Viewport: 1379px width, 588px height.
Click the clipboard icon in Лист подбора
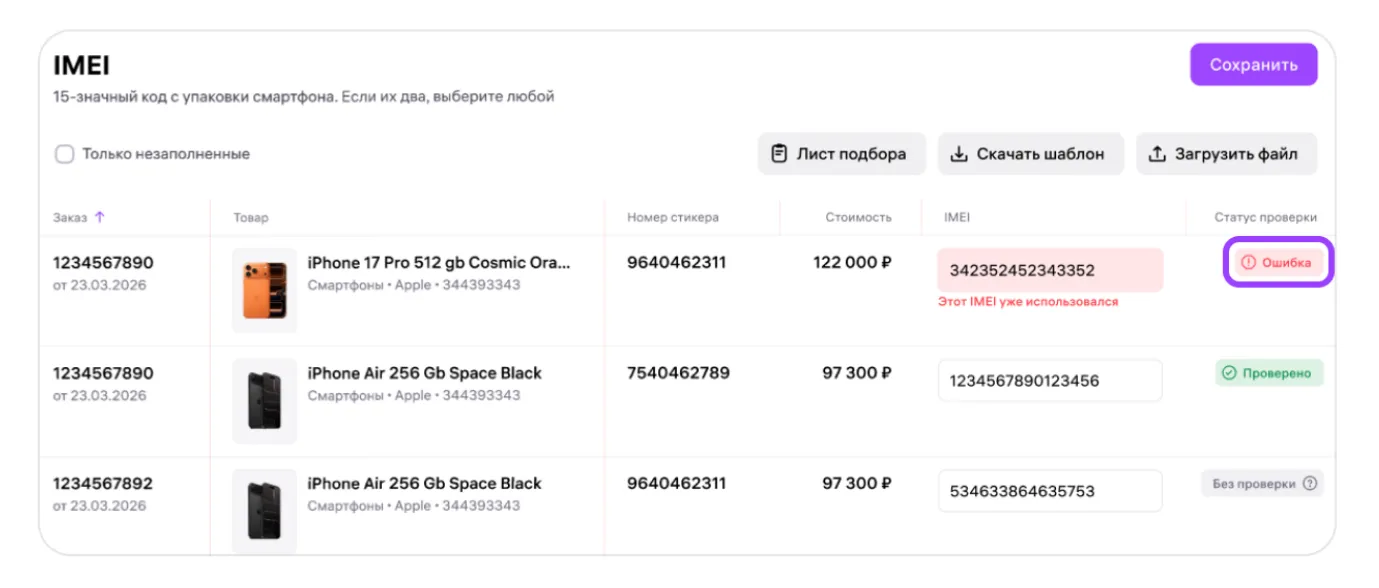click(x=779, y=154)
